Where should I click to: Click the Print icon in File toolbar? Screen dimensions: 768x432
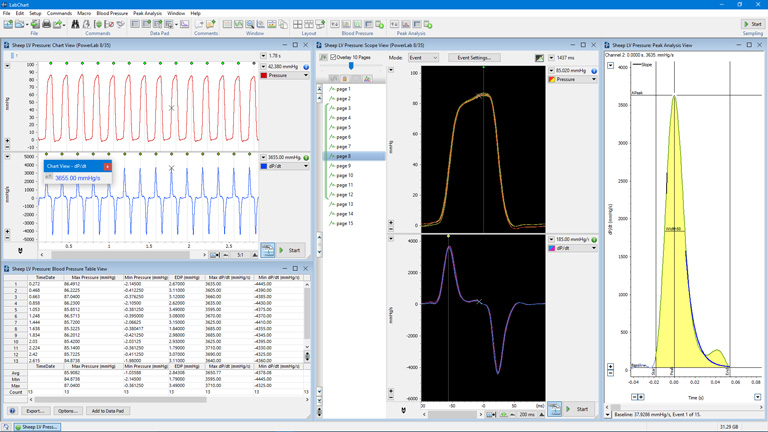46,24
